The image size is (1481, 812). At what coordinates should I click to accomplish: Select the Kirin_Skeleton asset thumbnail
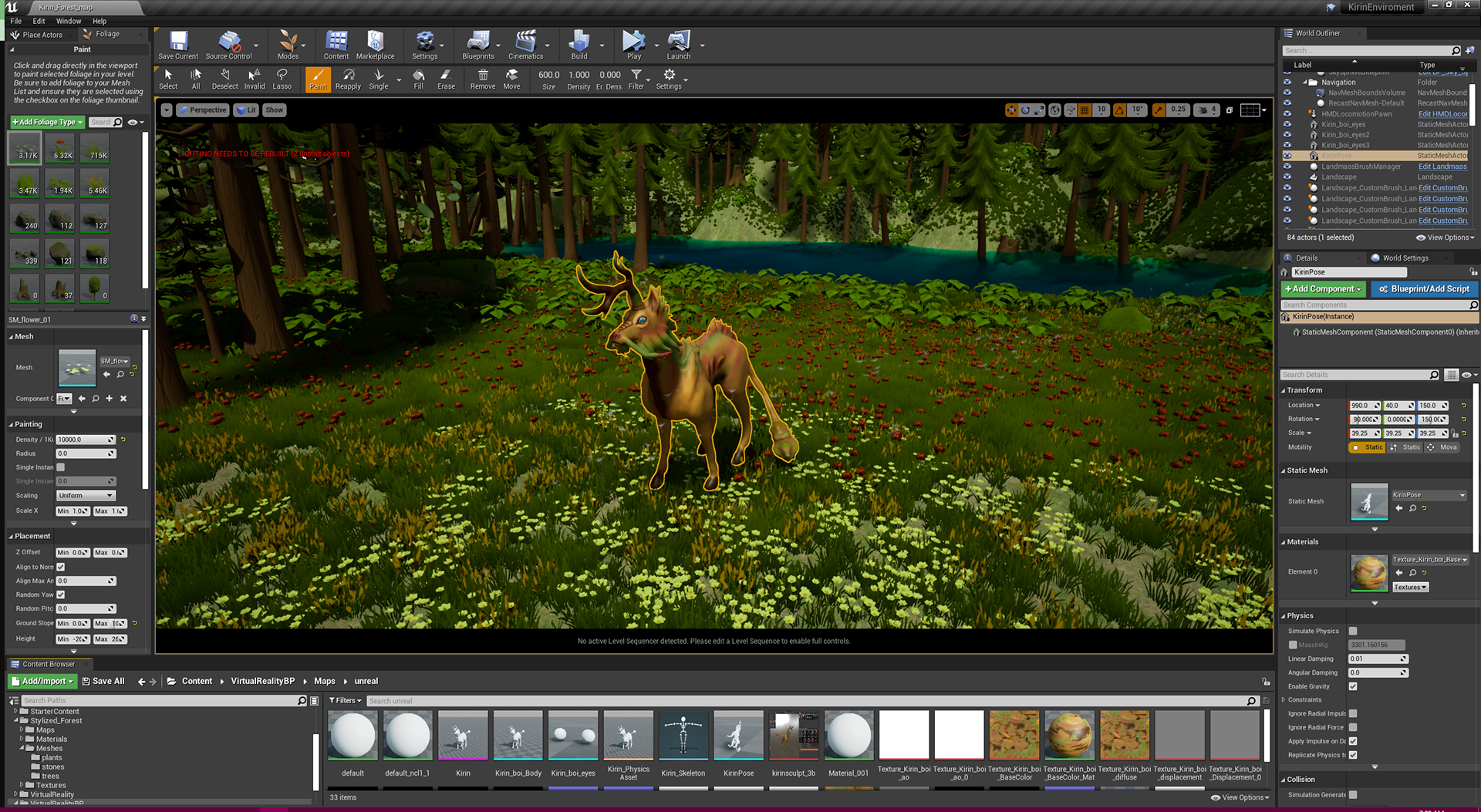coord(683,735)
